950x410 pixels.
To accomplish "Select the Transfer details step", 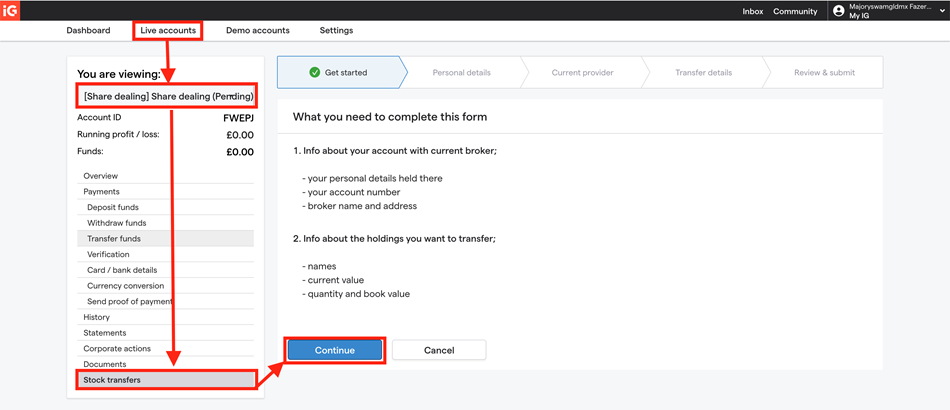I will point(703,72).
